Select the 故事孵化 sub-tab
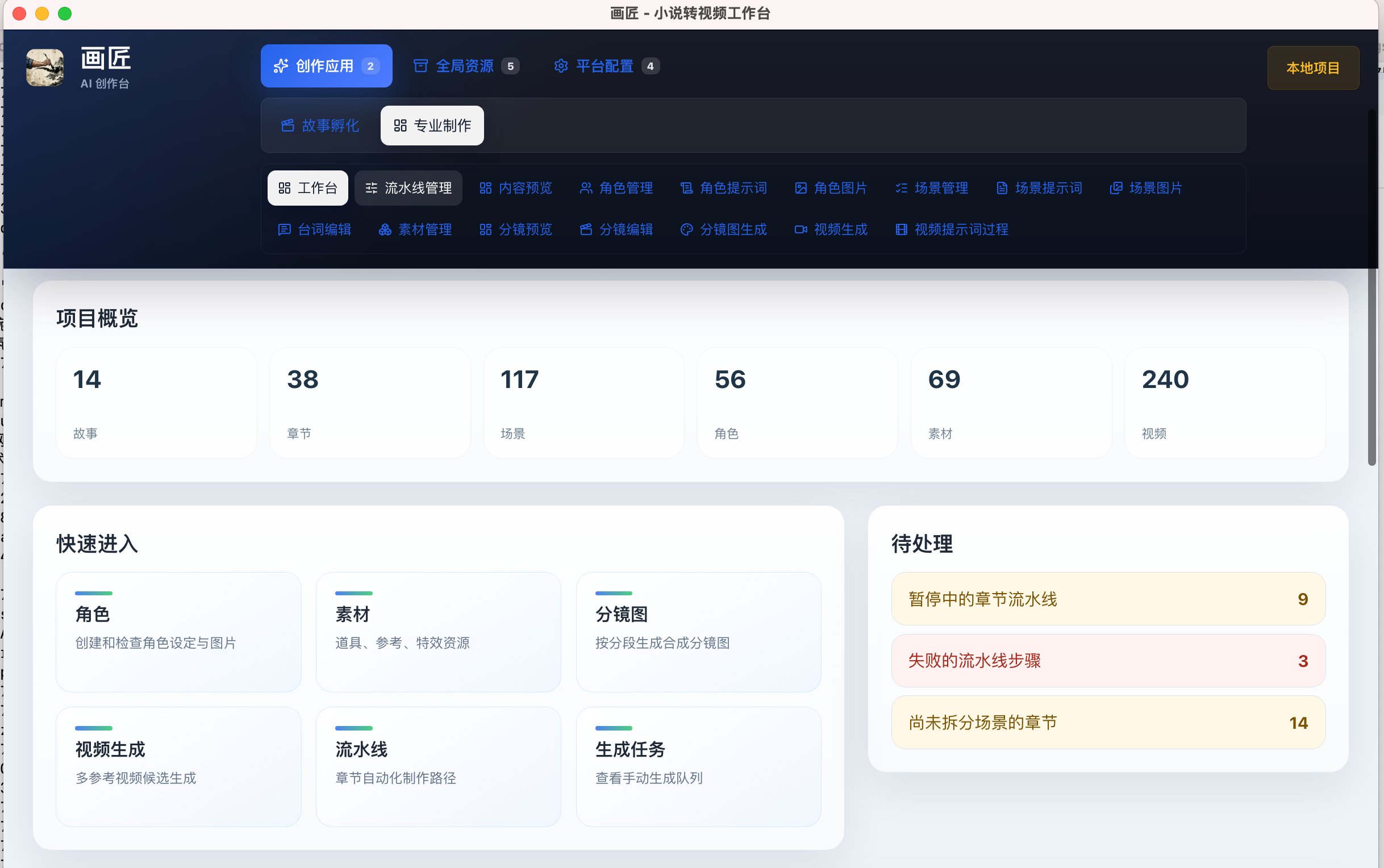 click(x=320, y=126)
